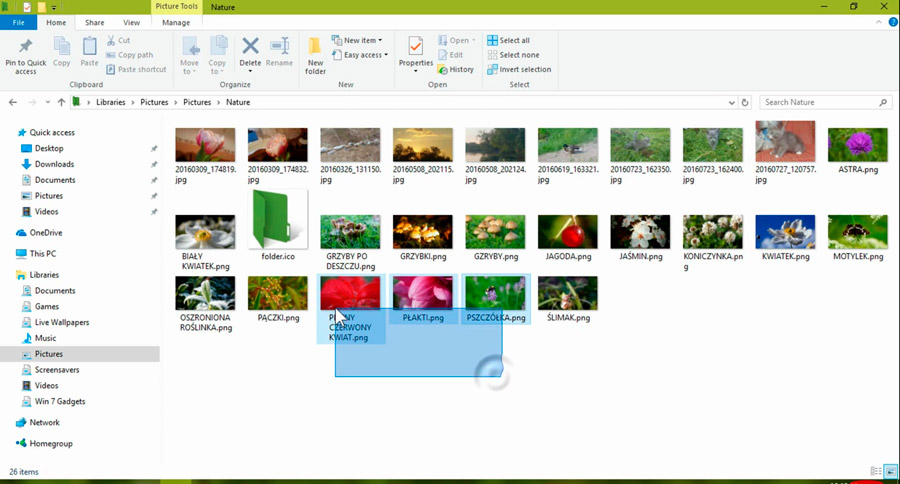Click the ribbon's Open button
Image resolution: width=900 pixels, height=484 pixels.
click(x=456, y=40)
